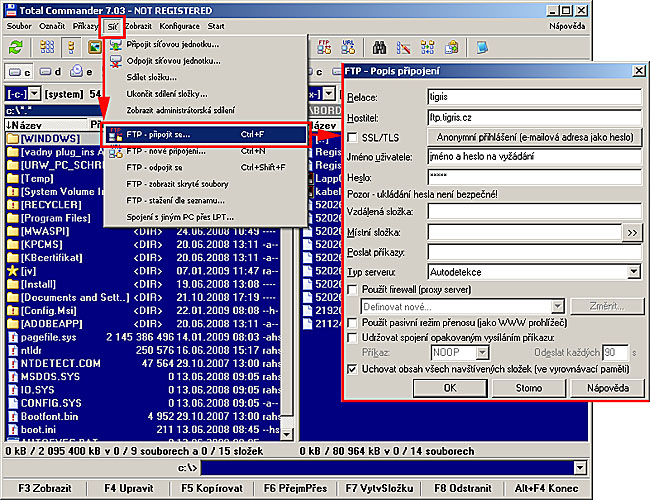Select the pagefile.sys file icon

13,337
